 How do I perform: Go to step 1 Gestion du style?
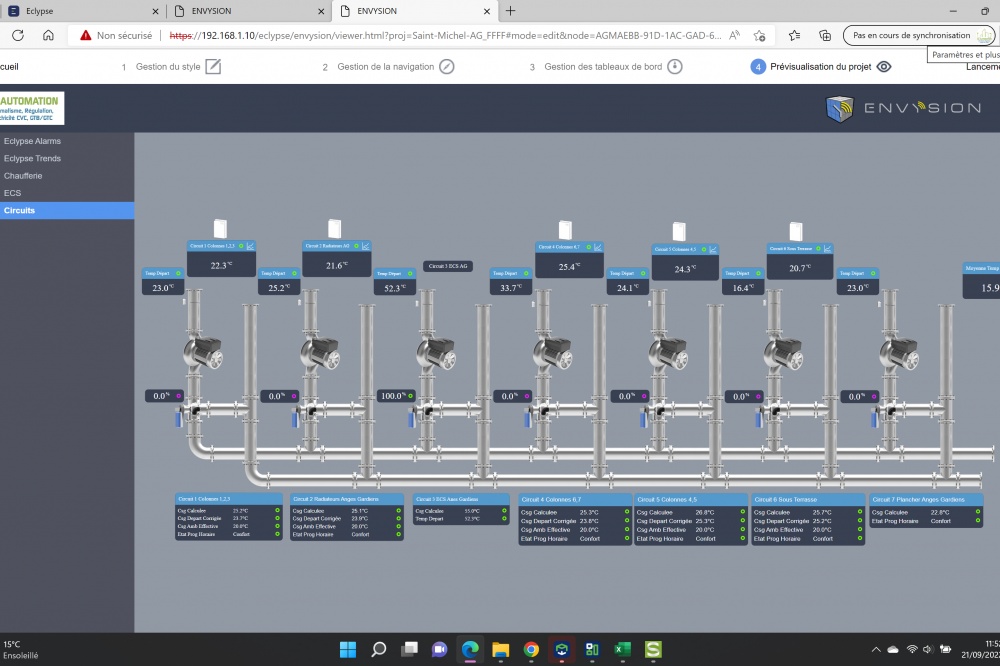point(171,66)
